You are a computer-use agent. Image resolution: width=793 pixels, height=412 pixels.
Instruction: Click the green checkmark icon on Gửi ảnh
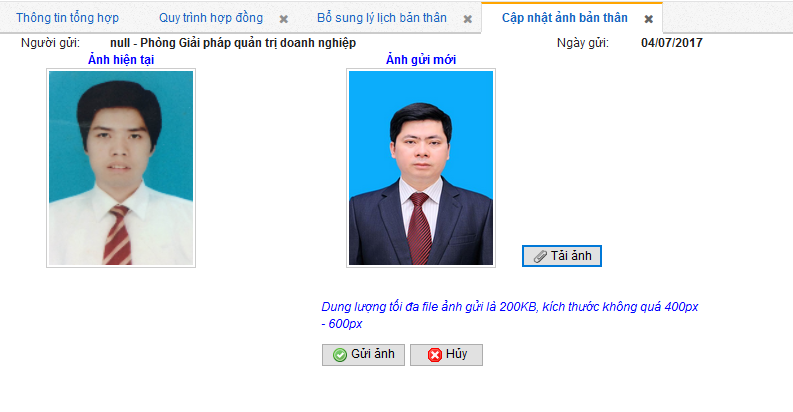click(340, 355)
